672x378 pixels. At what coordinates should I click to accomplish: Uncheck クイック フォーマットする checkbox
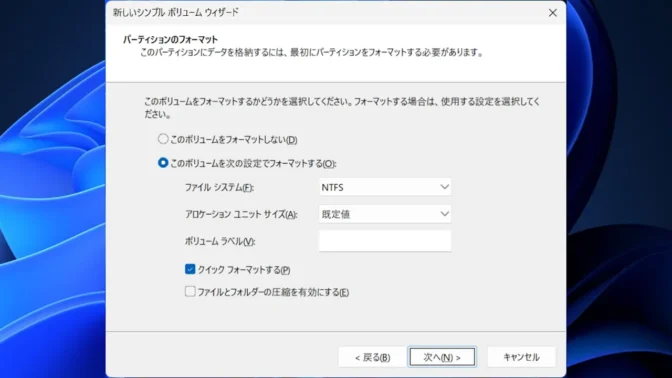tap(190, 269)
